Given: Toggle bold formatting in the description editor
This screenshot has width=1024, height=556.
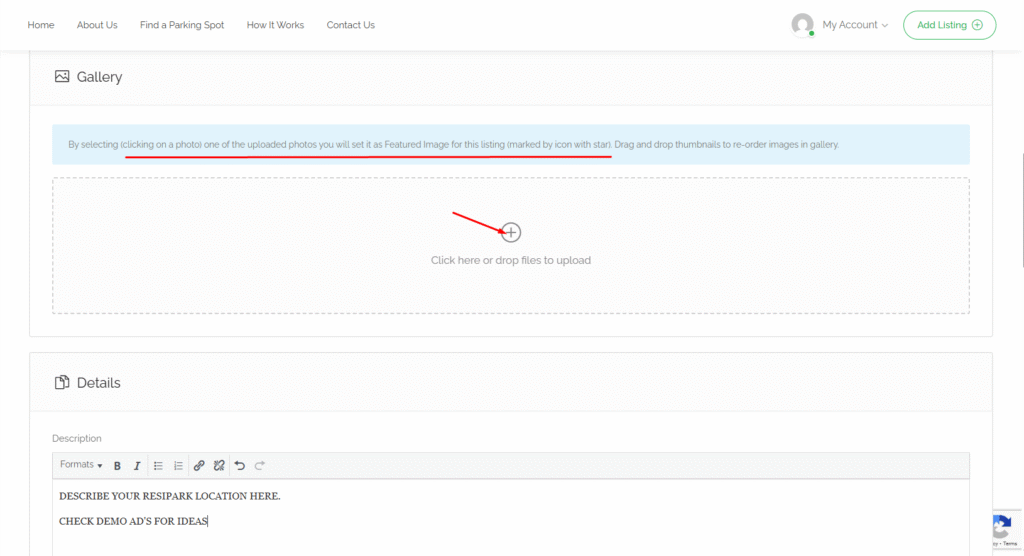Looking at the screenshot, I should (117, 466).
